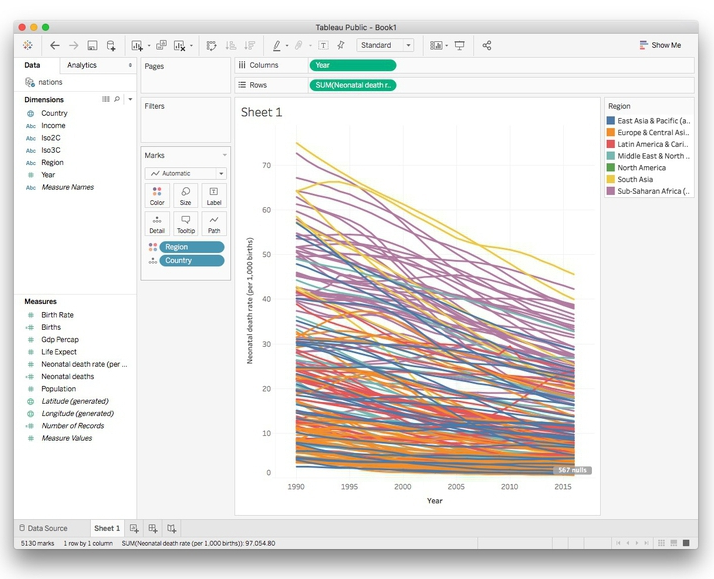This screenshot has width=714, height=579.
Task: Open the Size mark card
Action: coord(185,196)
